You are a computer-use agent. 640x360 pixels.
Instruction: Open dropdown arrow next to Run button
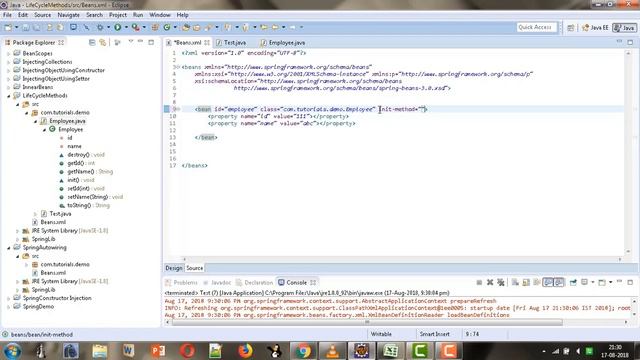[126, 27]
